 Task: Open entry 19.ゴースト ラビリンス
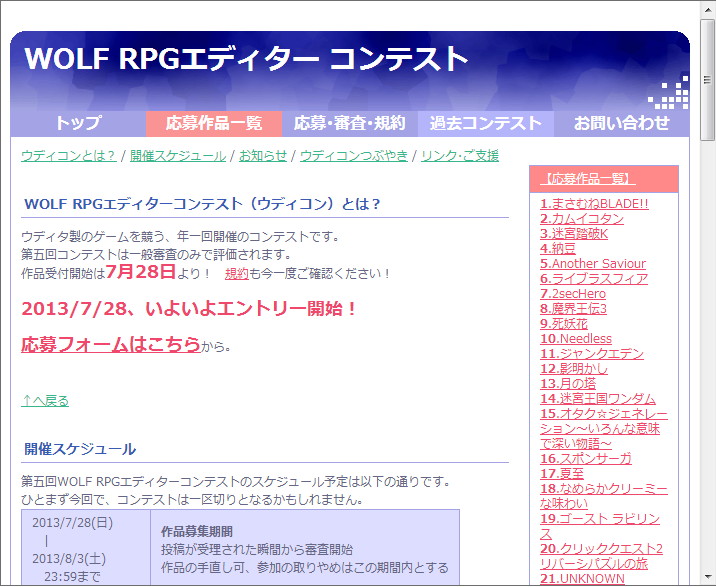pos(600,526)
